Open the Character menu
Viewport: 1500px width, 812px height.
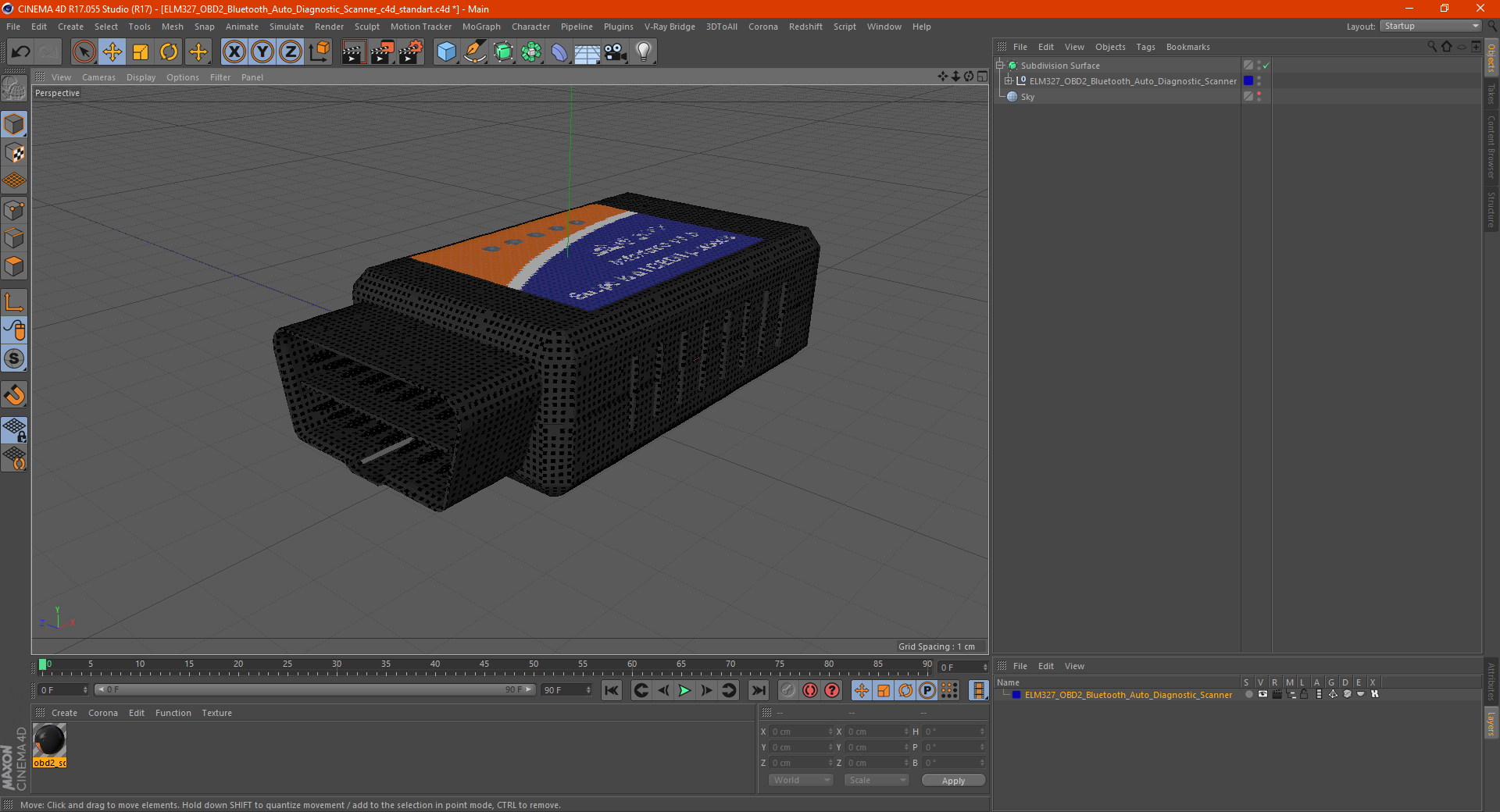click(530, 27)
